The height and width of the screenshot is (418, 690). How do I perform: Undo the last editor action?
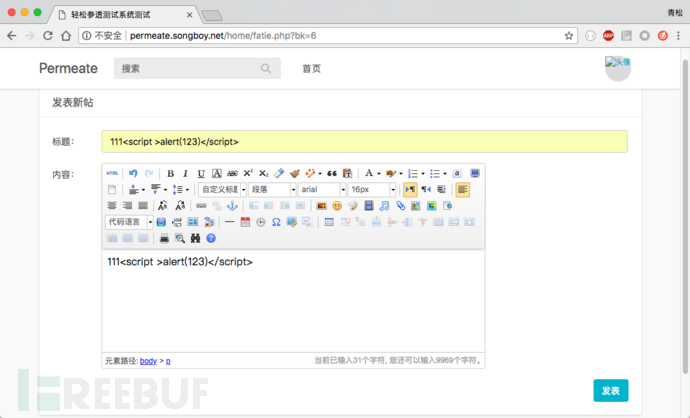[x=133, y=173]
